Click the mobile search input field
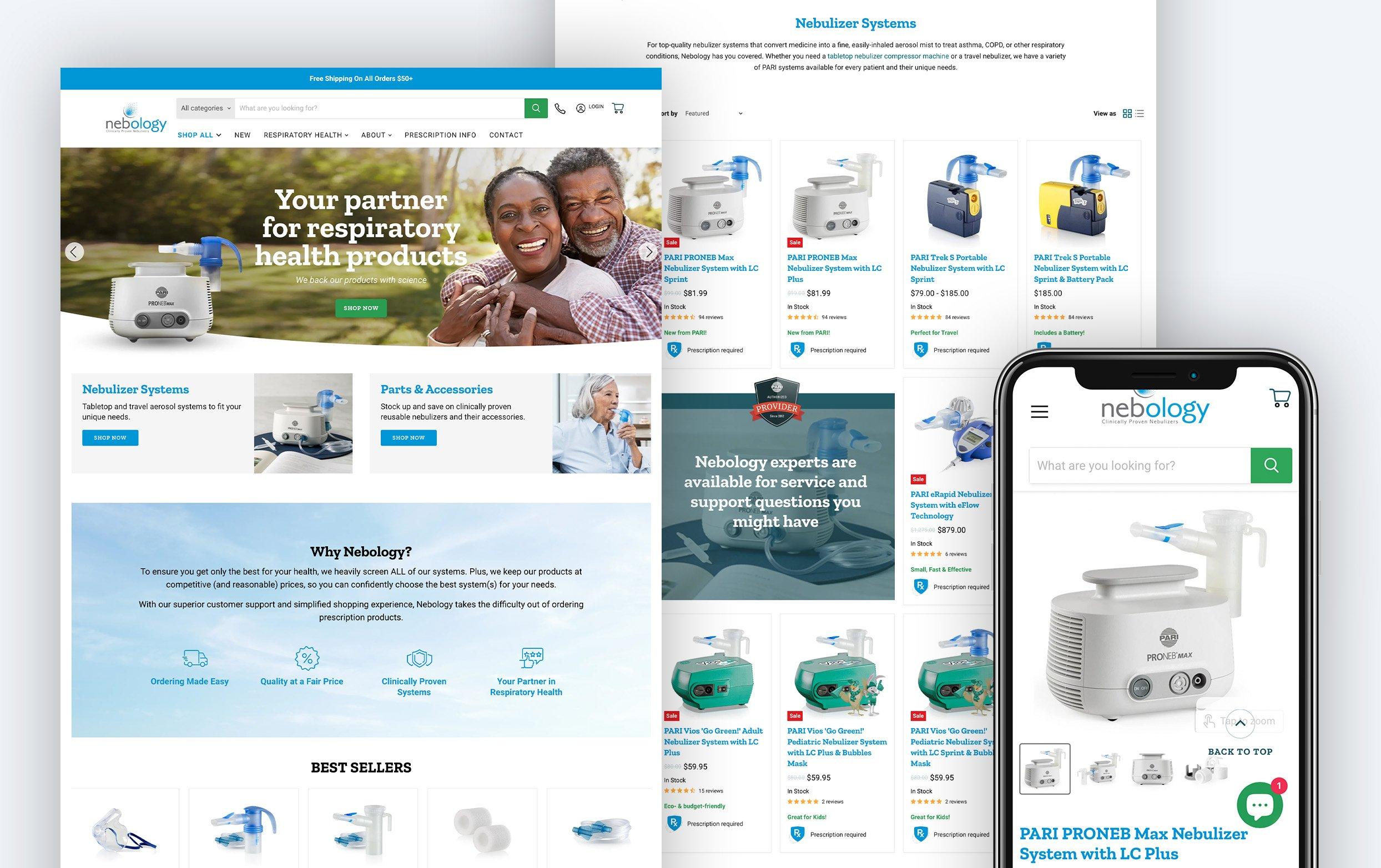1381x868 pixels. click(x=1139, y=465)
